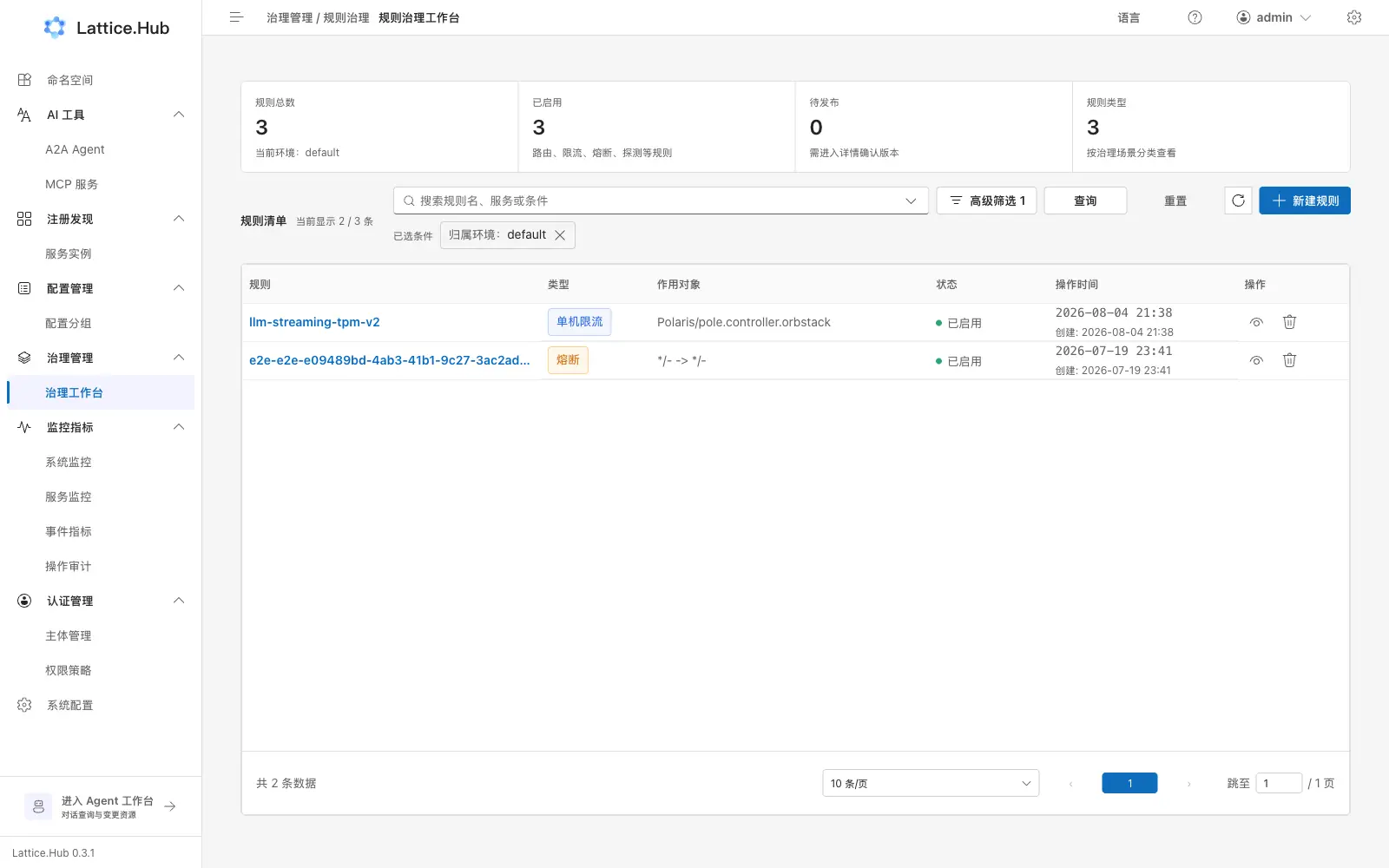Collapse the 监控指标 menu group
1389x868 pixels.
click(179, 427)
